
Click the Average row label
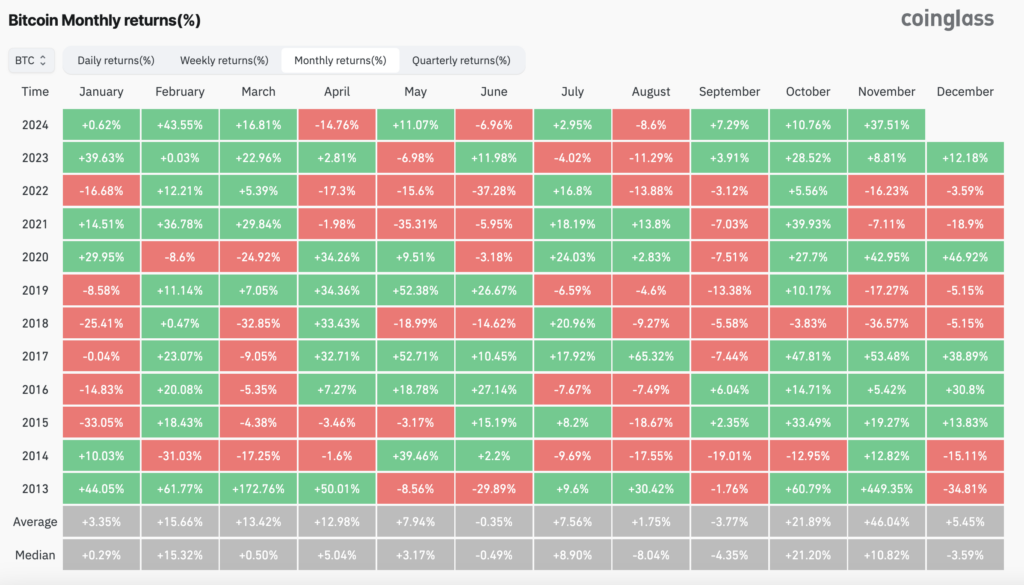(x=35, y=522)
